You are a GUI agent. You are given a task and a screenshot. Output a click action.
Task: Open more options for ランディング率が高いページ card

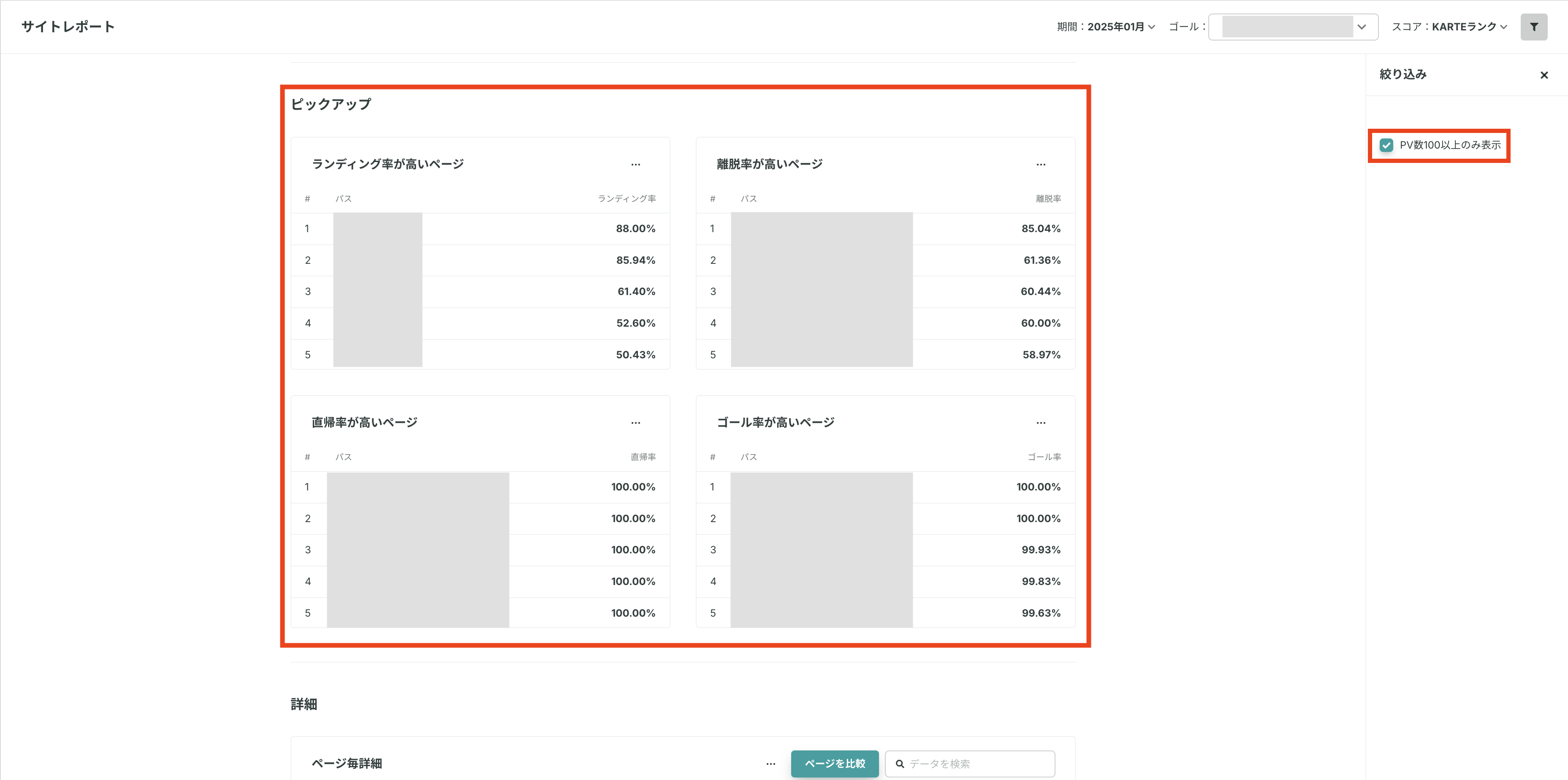click(x=635, y=164)
